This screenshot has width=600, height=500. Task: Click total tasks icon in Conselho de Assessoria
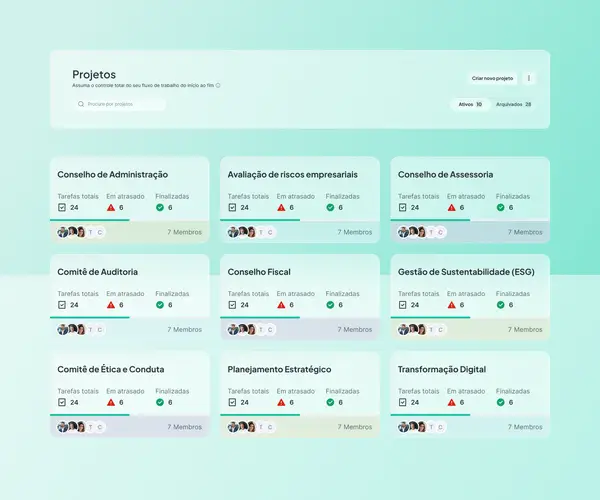pos(403,207)
